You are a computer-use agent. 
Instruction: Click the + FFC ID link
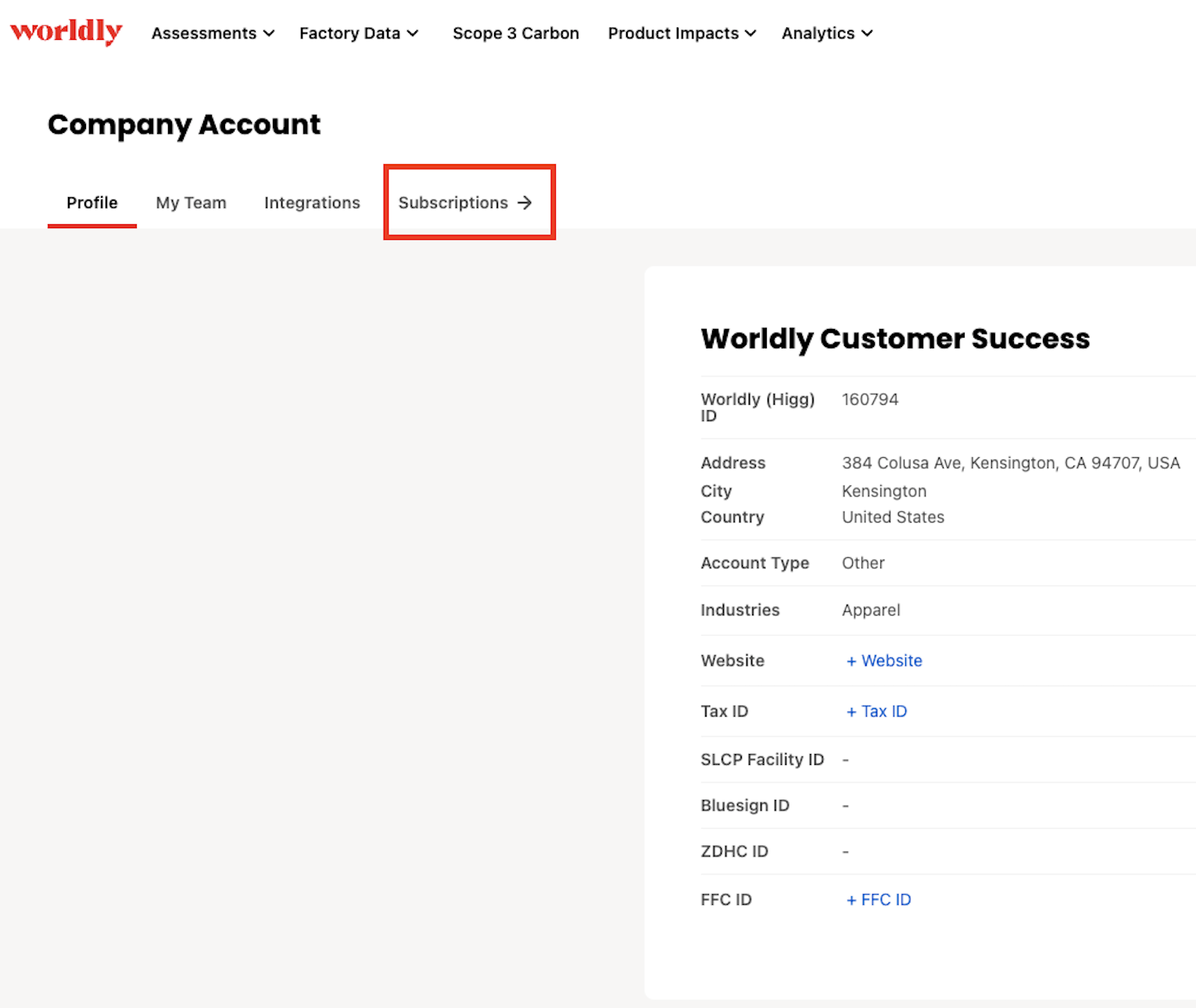pyautogui.click(x=879, y=899)
